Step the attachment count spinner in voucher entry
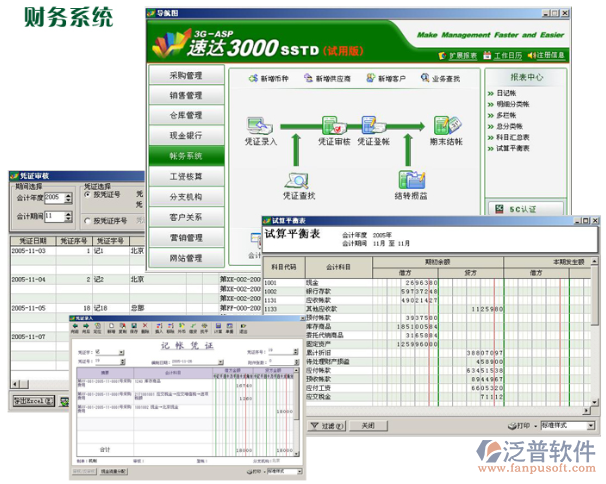606x484 pixels. coord(296,362)
